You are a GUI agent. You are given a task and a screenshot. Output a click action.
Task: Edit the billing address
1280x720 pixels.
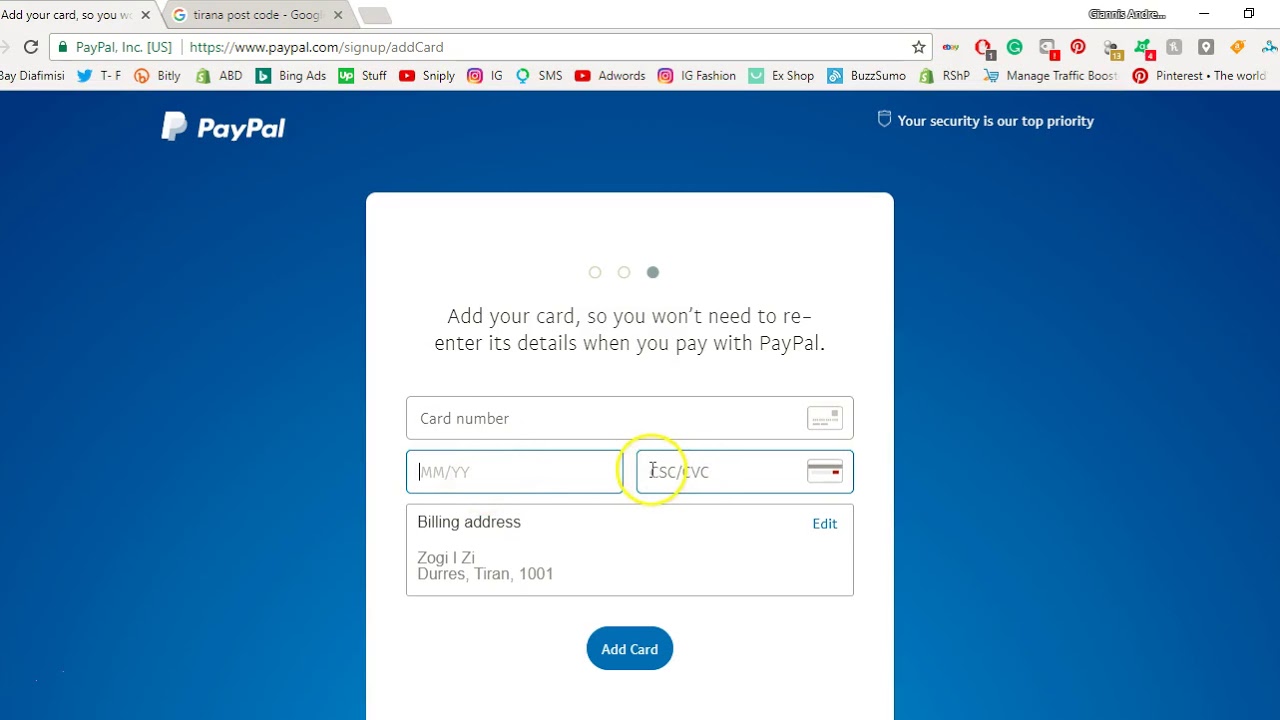pos(824,523)
